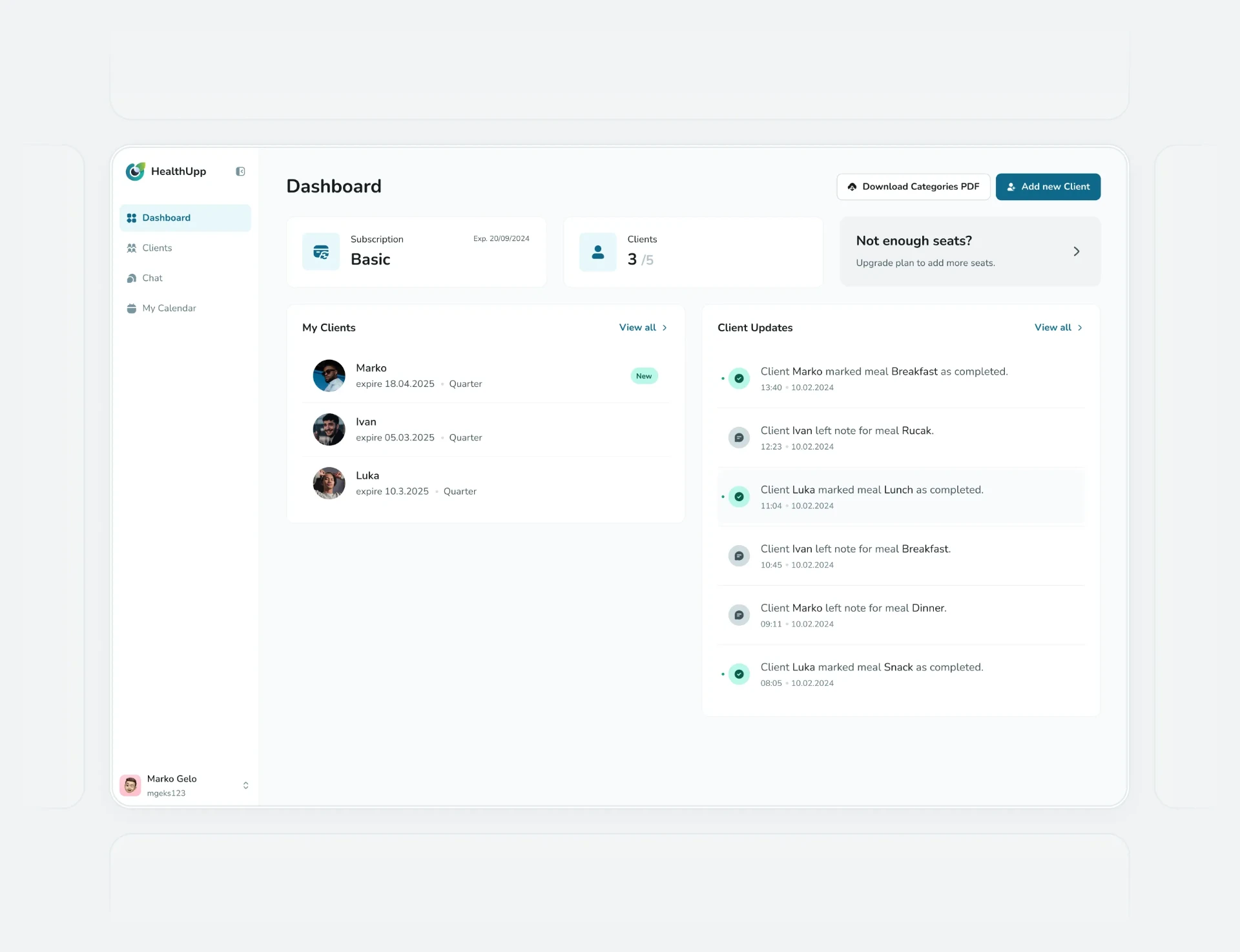Open the Not enough seats chevron
The image size is (1240, 952).
pos(1076,251)
